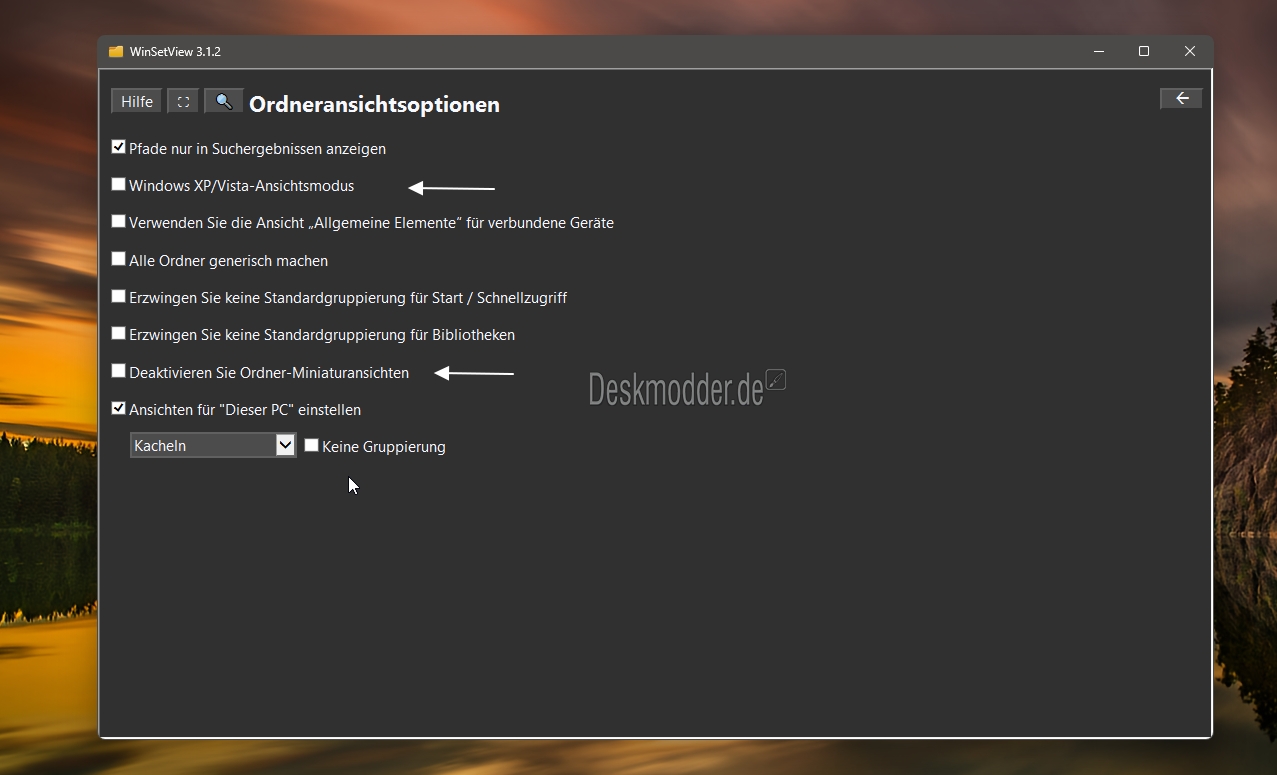The width and height of the screenshot is (1277, 775).
Task: Click the WinSetView 3.1.2 title text
Action: 175,52
